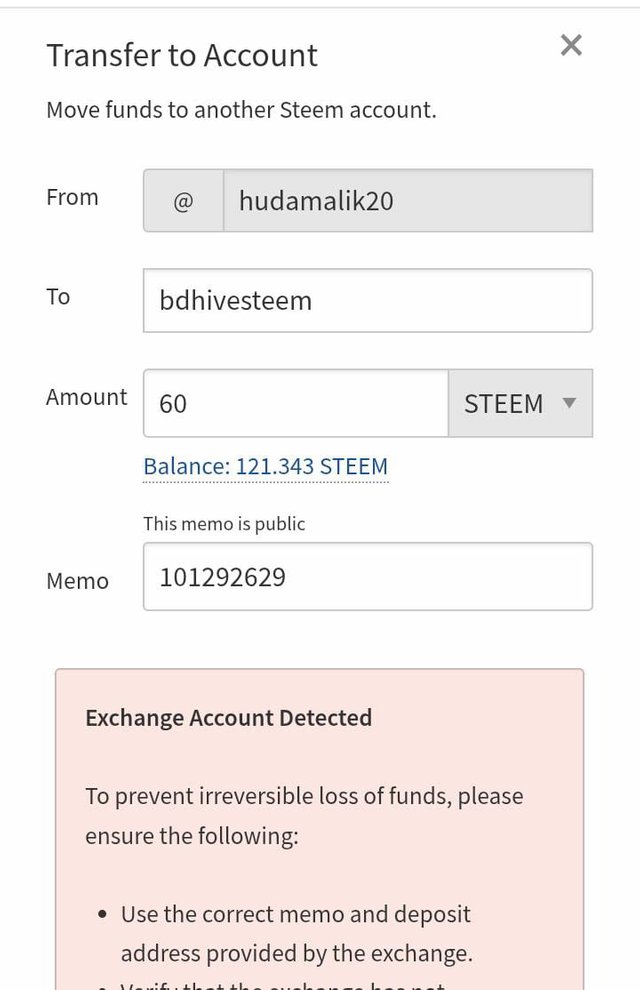Select the From field showing hudamalik20

pos(408,201)
